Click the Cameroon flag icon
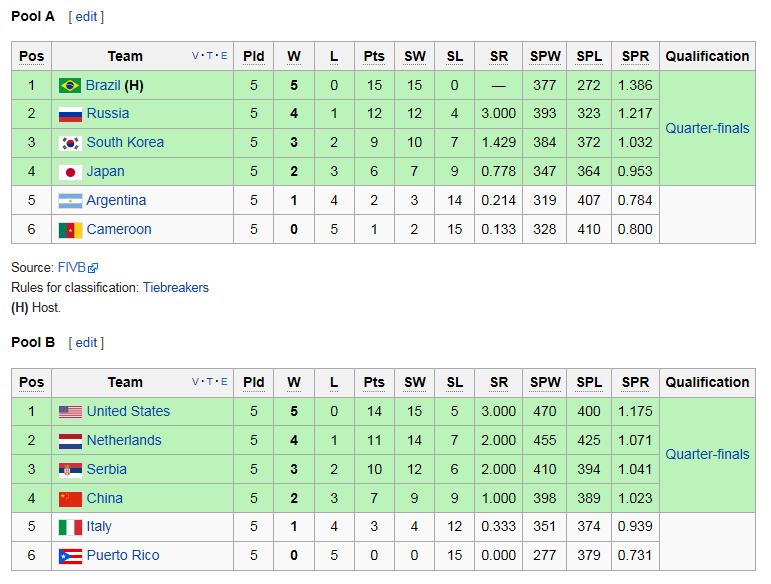771x584 pixels. coord(70,230)
